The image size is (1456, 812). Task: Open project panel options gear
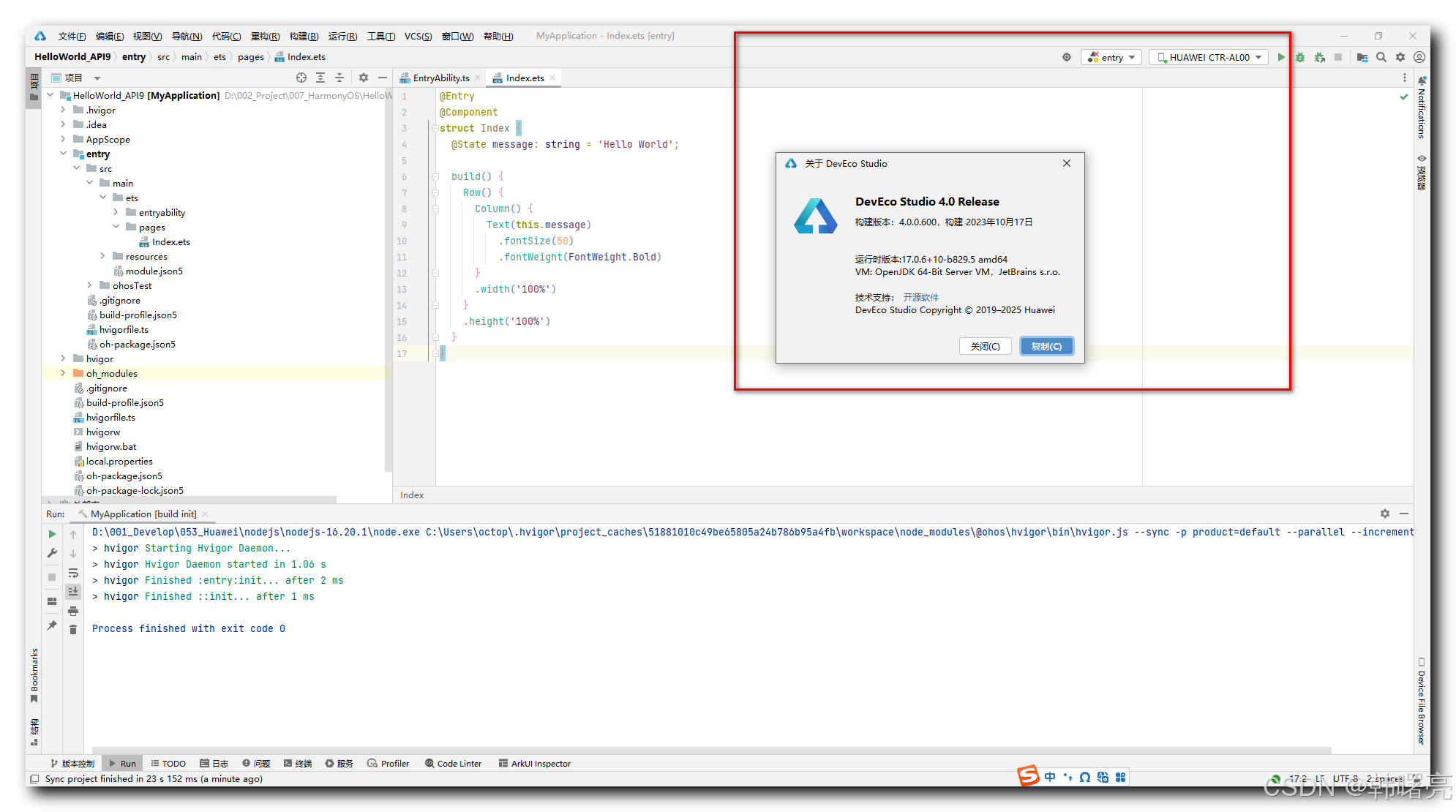[364, 78]
